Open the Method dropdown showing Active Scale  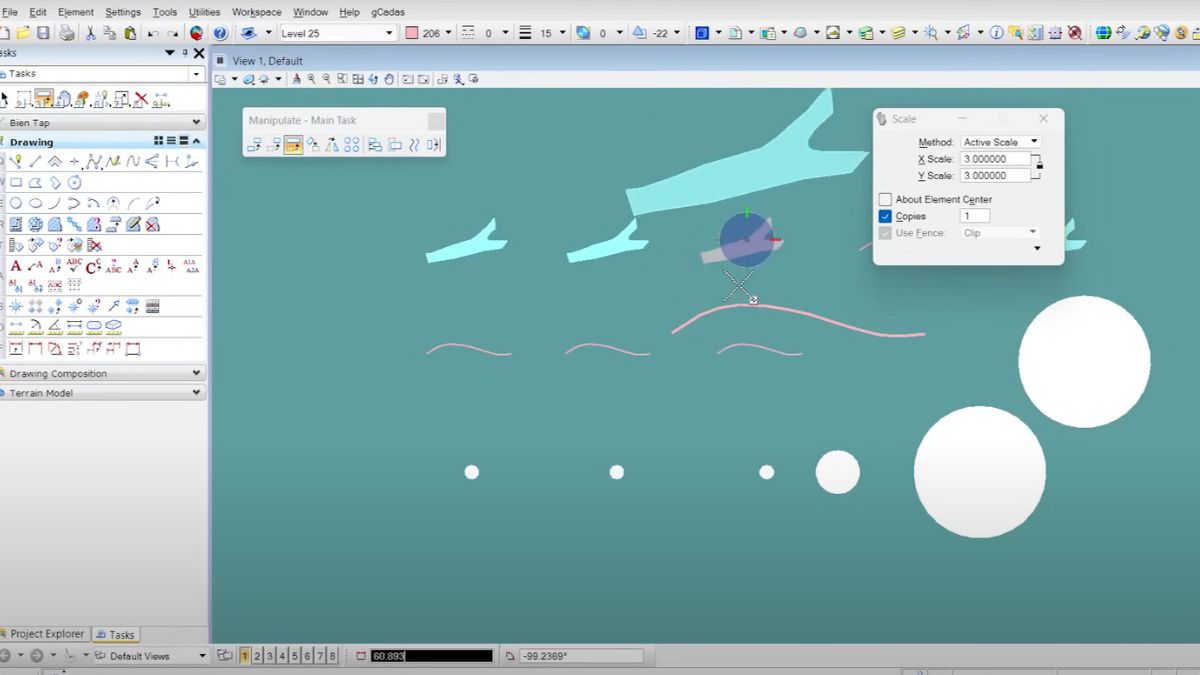pyautogui.click(x=1000, y=142)
